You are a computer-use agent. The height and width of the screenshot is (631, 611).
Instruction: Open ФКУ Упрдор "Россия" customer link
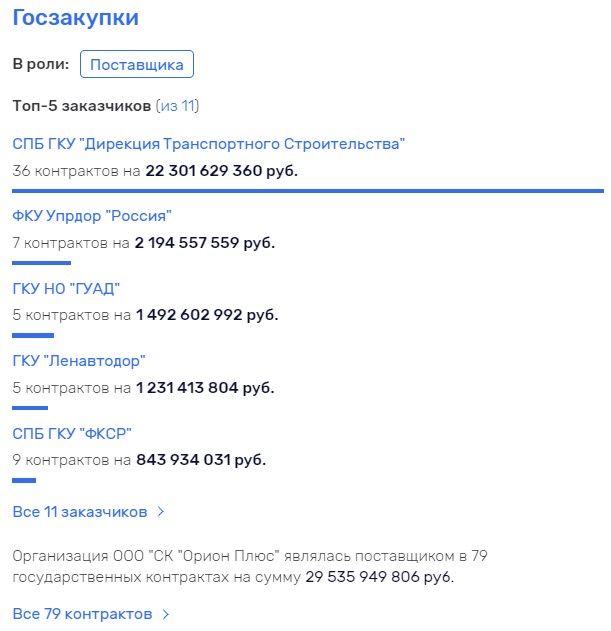tap(92, 216)
